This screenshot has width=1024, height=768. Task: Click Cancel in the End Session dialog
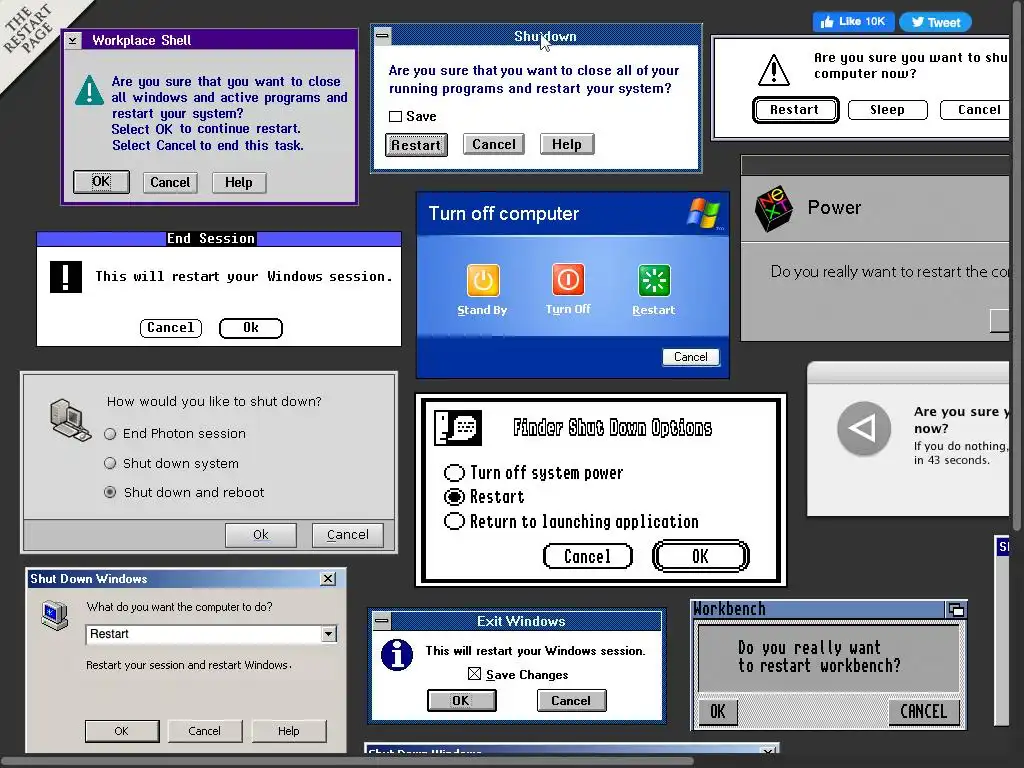click(x=170, y=328)
